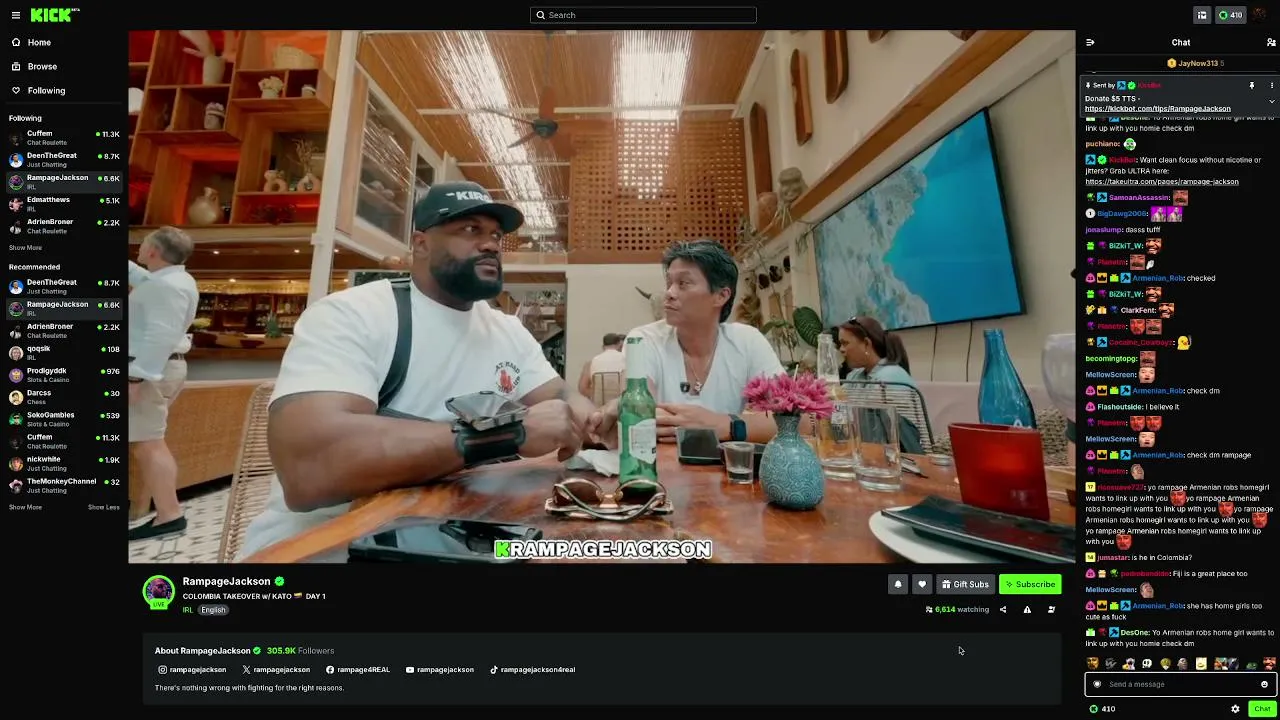Go to Home in the sidebar

(31, 42)
